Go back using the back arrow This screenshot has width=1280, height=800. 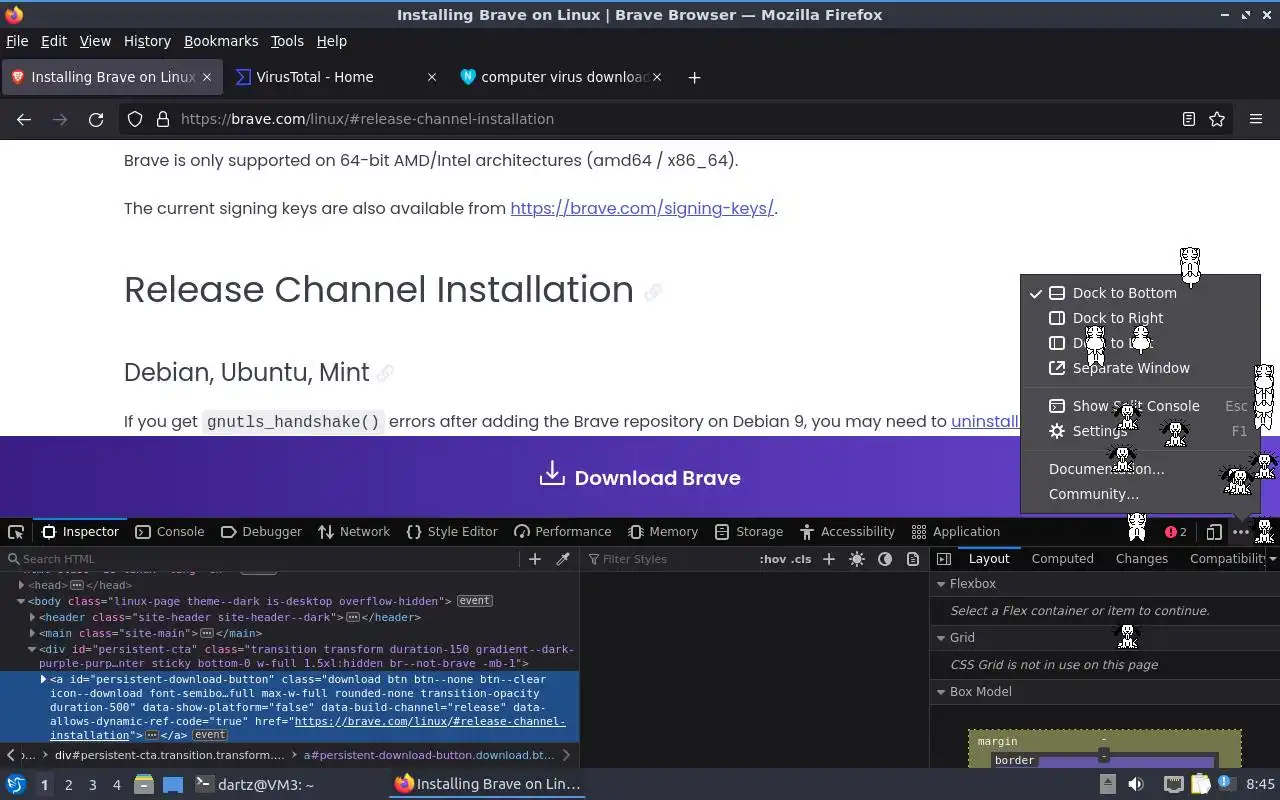click(24, 119)
